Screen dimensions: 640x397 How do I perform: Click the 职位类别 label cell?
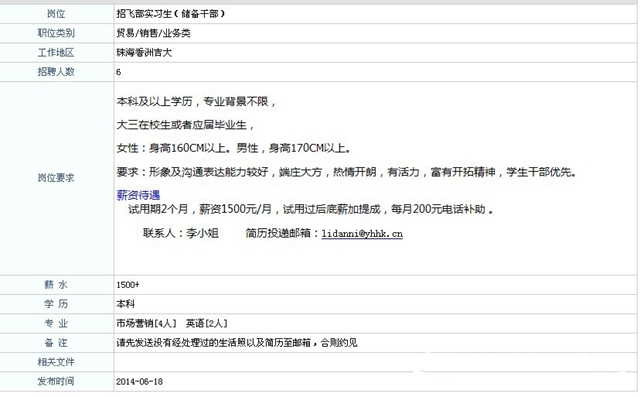[56, 33]
